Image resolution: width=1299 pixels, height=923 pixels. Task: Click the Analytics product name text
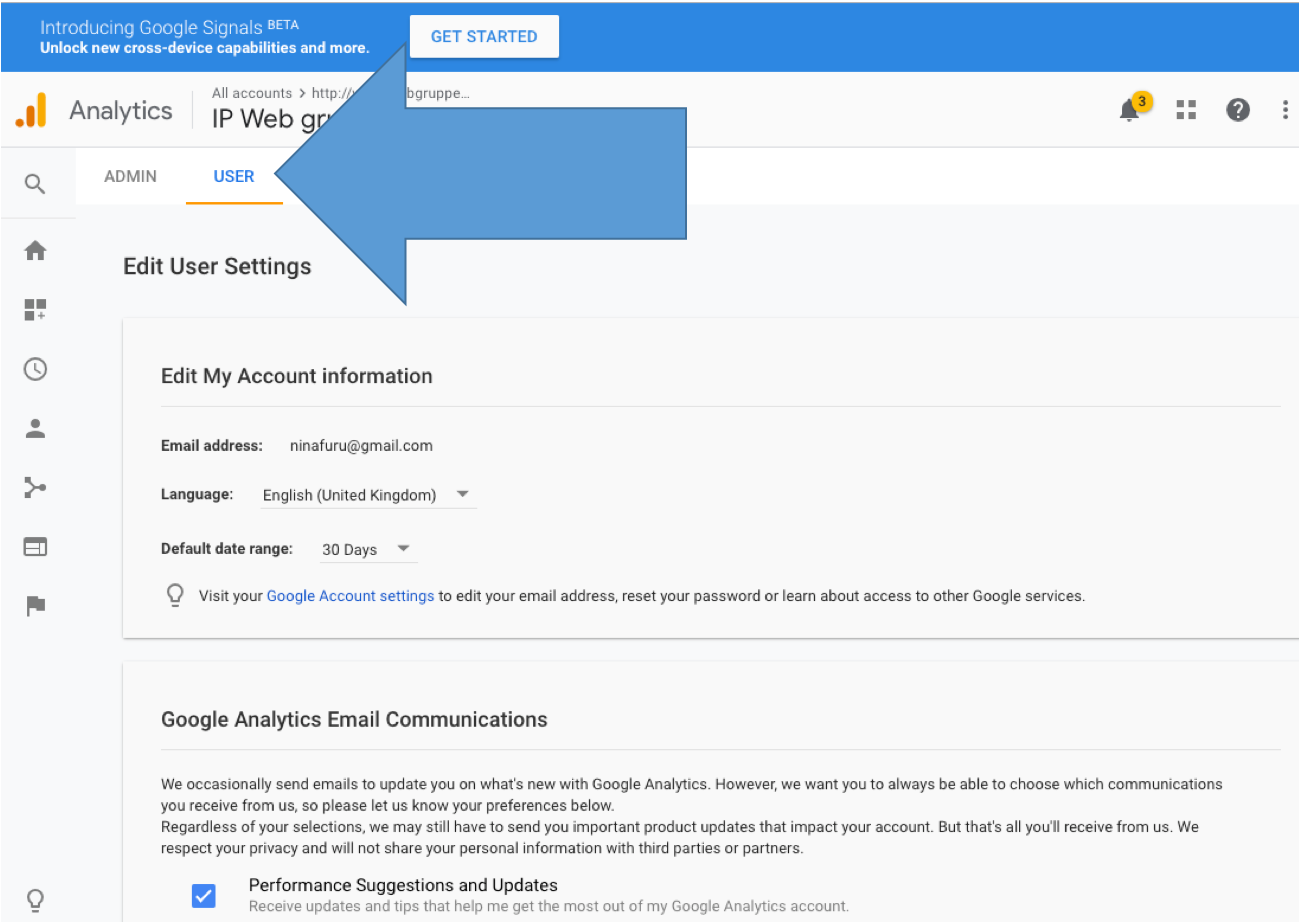point(121,111)
